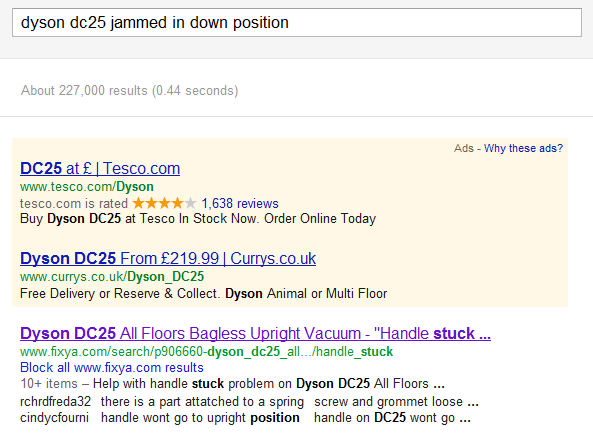Click the 'Ads' label in the ad box
Viewport: 593px width, 433px height.
[464, 148]
